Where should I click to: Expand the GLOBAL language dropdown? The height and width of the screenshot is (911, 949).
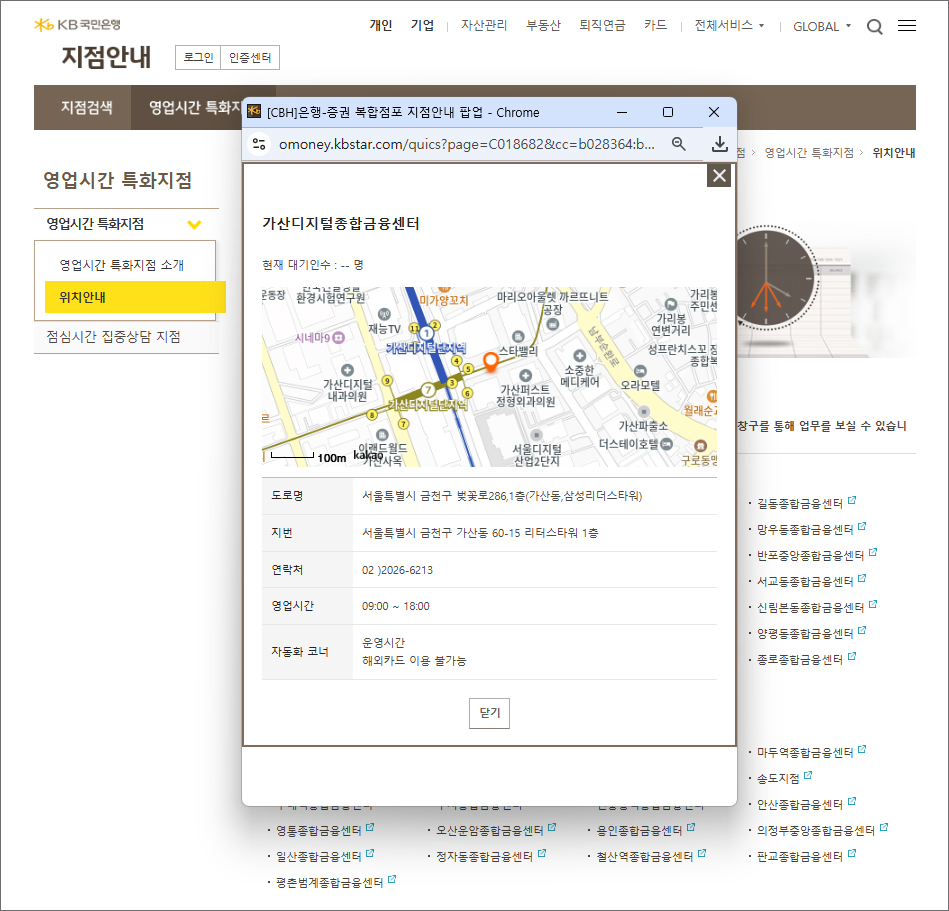point(822,26)
